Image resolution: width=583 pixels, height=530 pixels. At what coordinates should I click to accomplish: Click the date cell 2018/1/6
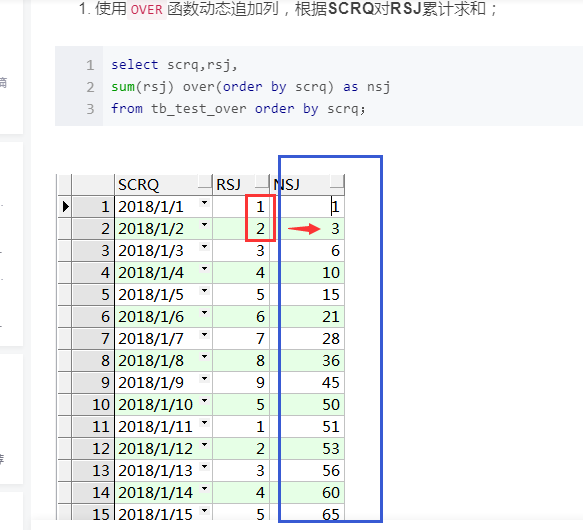point(163,317)
